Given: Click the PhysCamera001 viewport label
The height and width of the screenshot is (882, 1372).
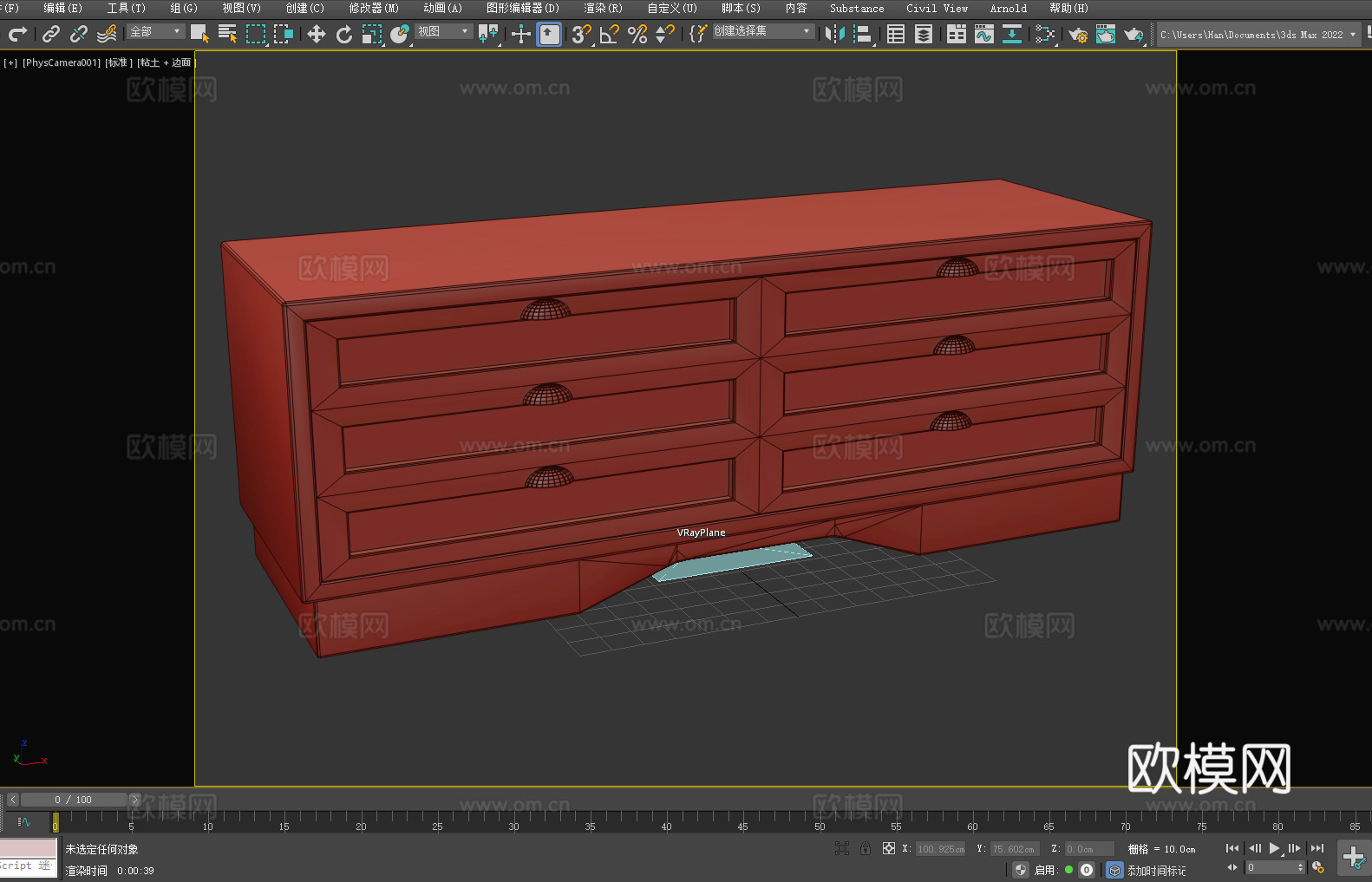Looking at the screenshot, I should tap(62, 62).
